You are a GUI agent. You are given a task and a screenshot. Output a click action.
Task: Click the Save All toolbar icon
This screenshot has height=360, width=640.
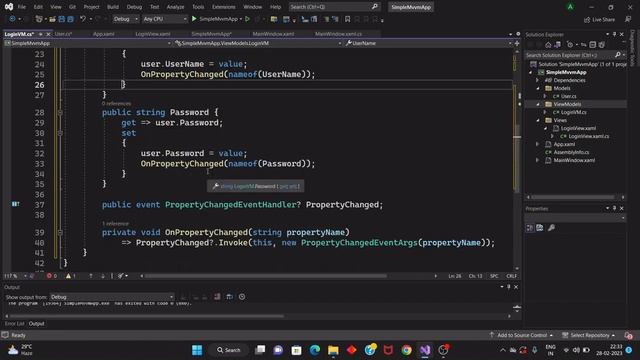[70, 19]
